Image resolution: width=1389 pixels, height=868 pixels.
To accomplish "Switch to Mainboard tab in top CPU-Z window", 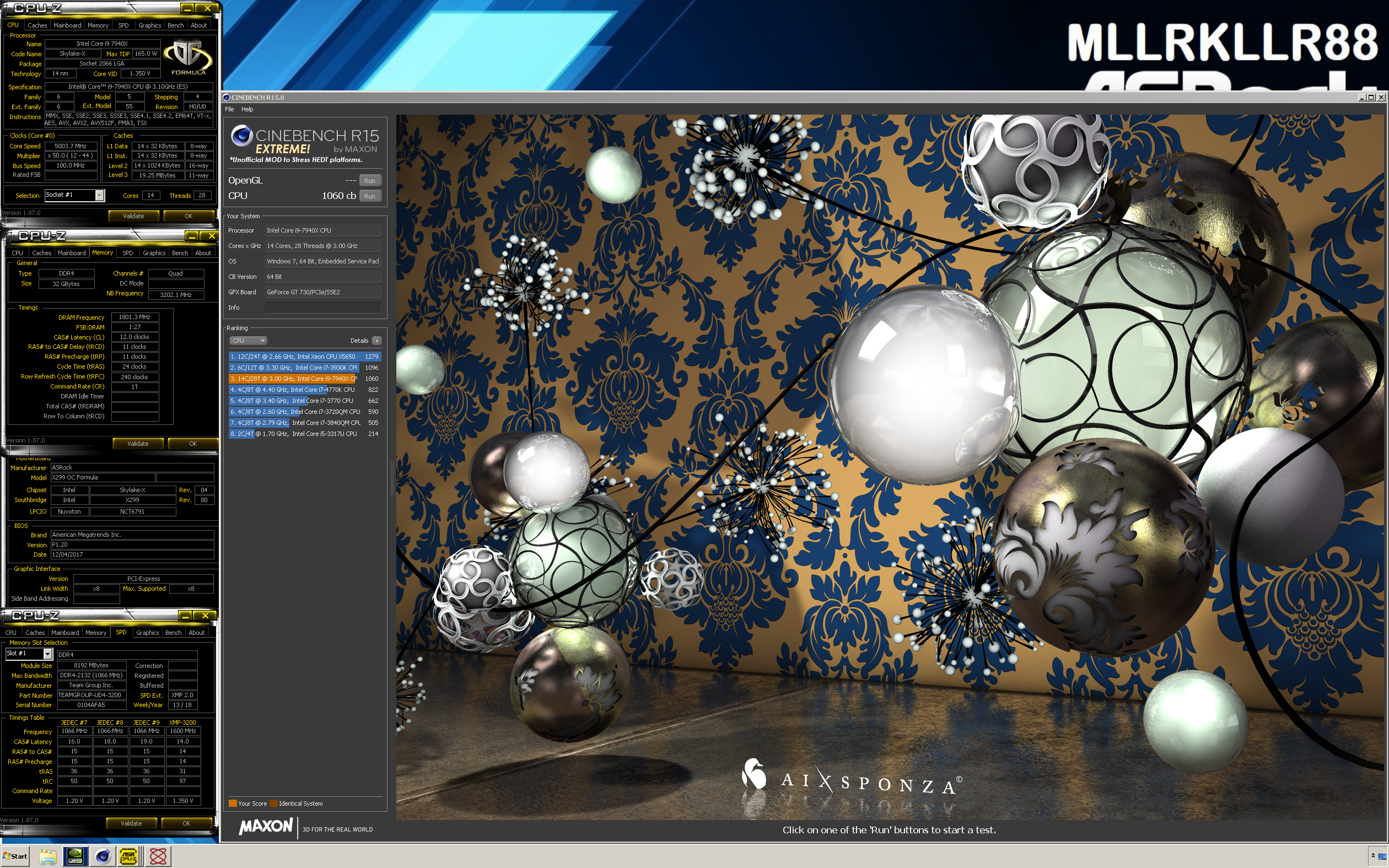I will pyautogui.click(x=67, y=25).
